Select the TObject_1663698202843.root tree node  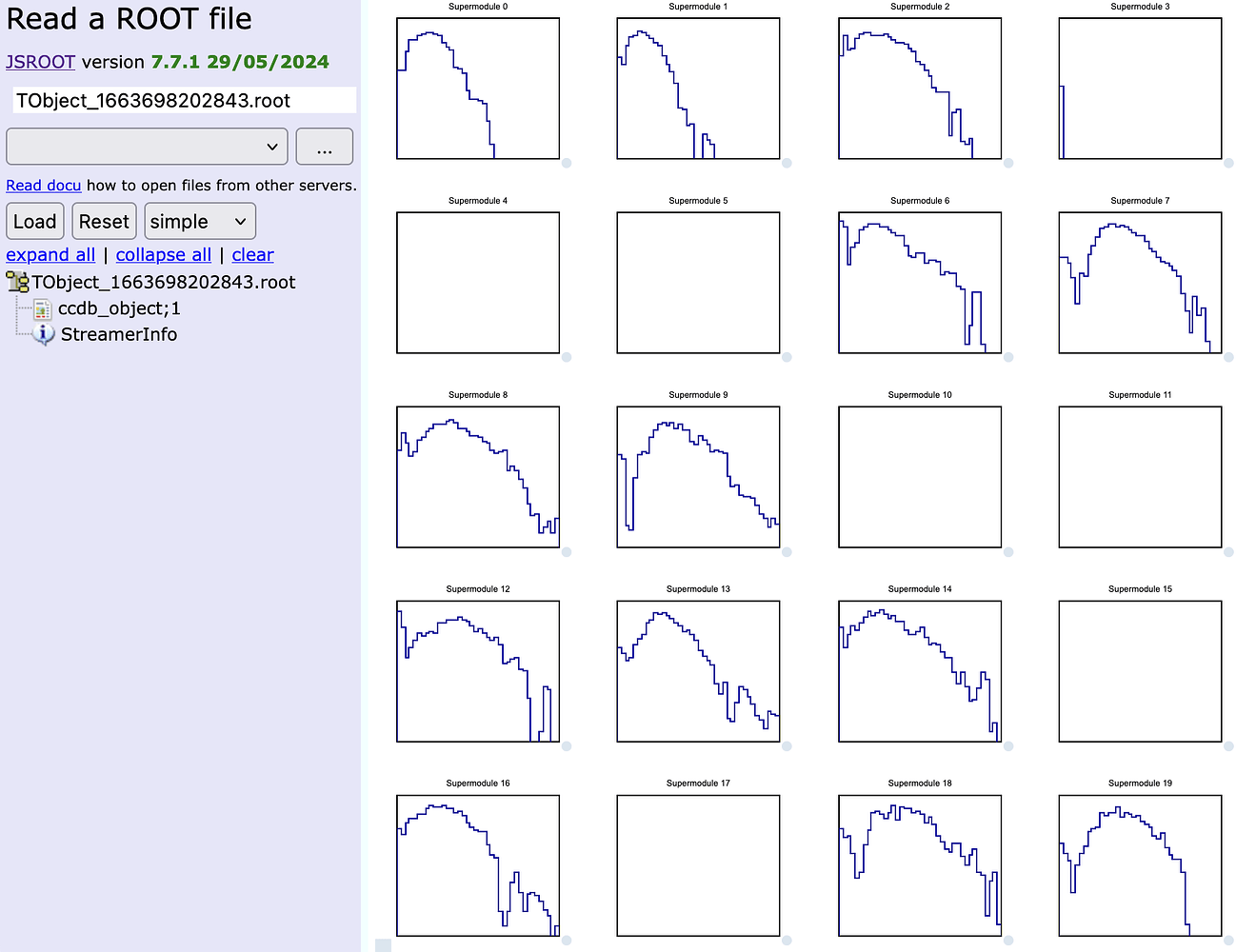click(164, 282)
